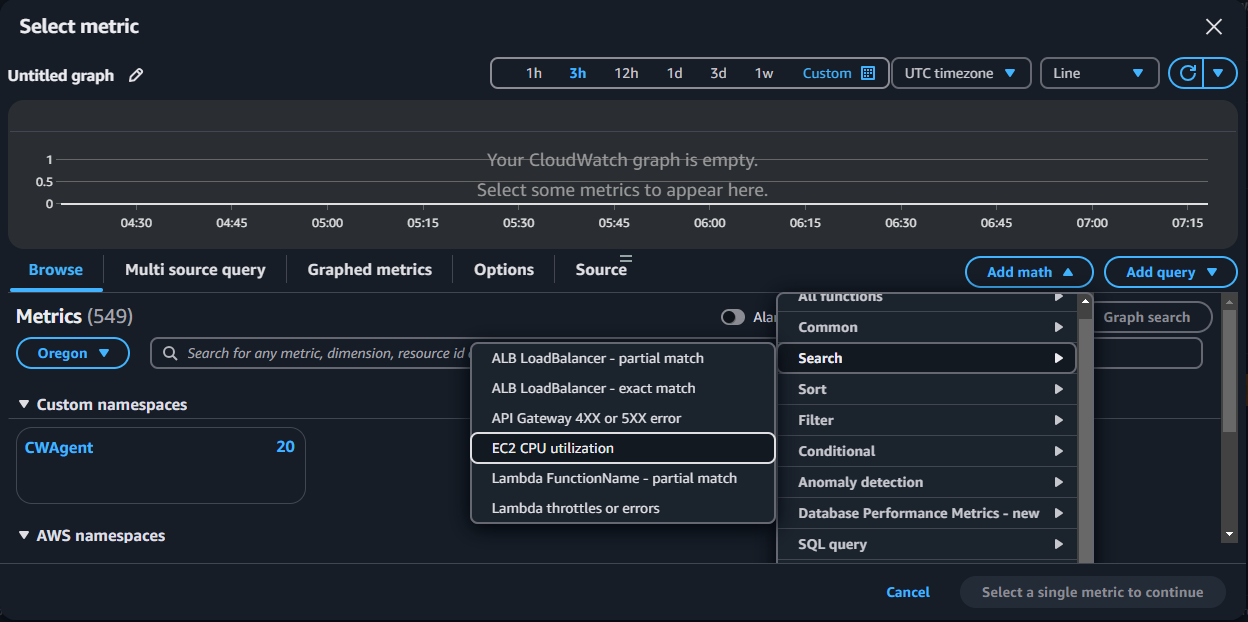
Task: Switch to Multi source query tab
Action: tap(195, 270)
